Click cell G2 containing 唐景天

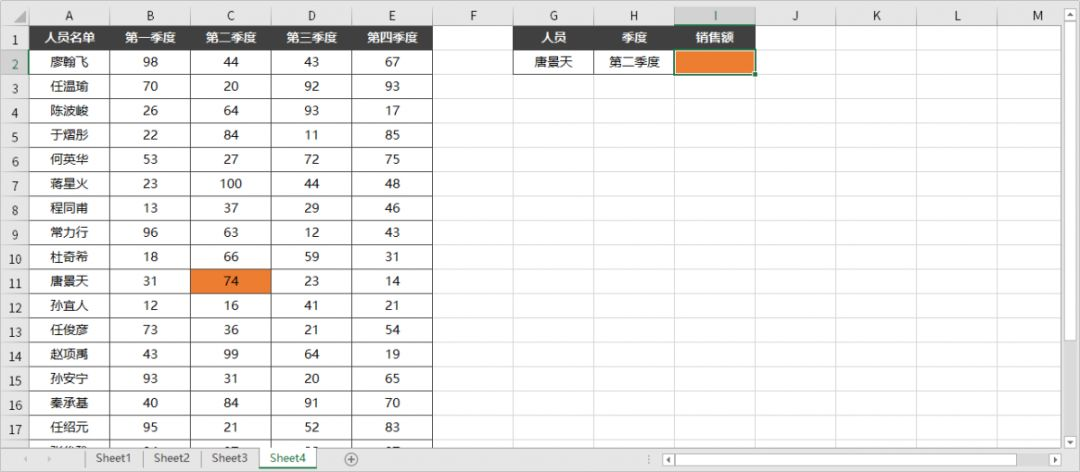coord(553,62)
